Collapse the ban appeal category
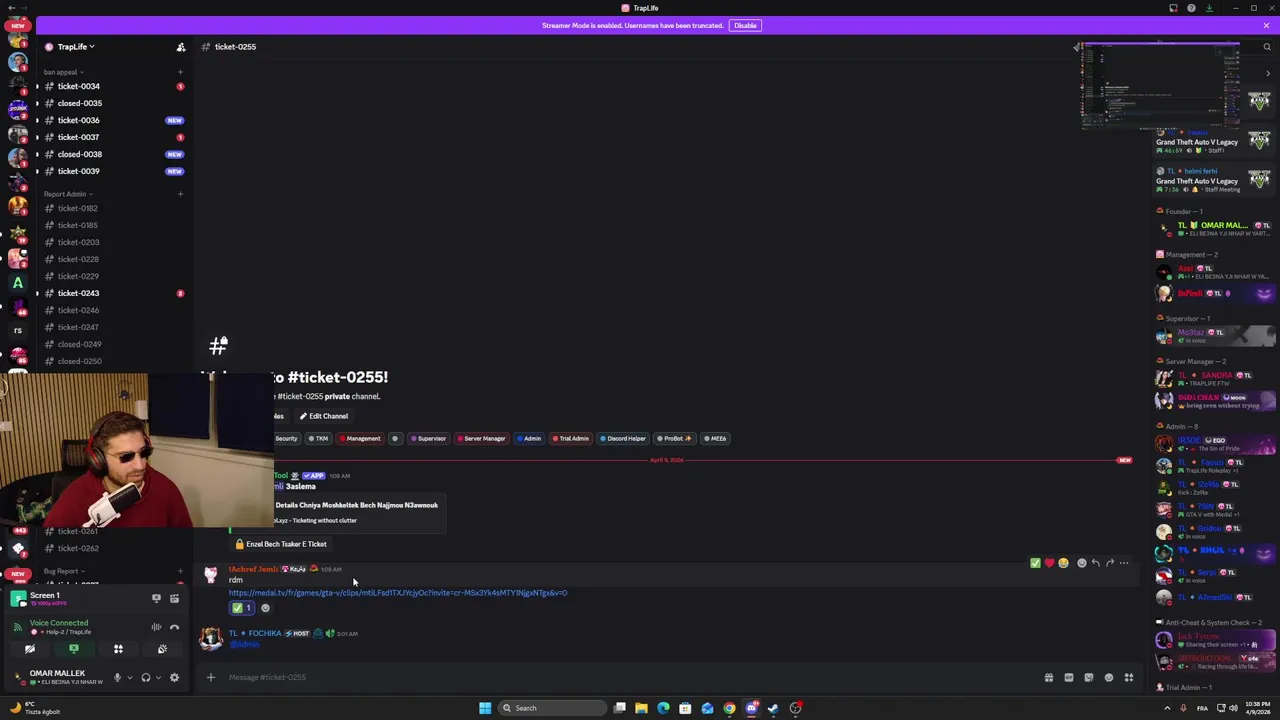 tap(63, 72)
